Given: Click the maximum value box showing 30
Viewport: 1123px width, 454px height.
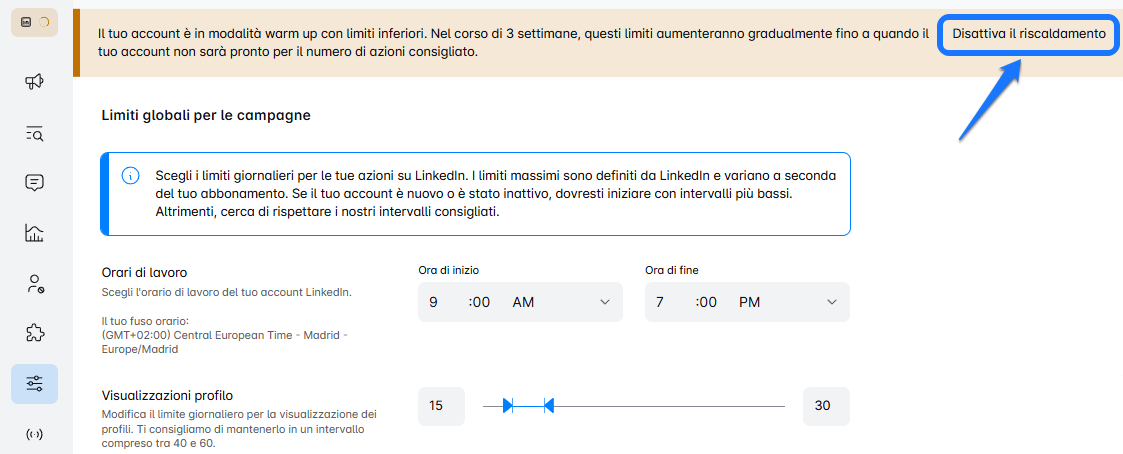Looking at the screenshot, I should 823,406.
